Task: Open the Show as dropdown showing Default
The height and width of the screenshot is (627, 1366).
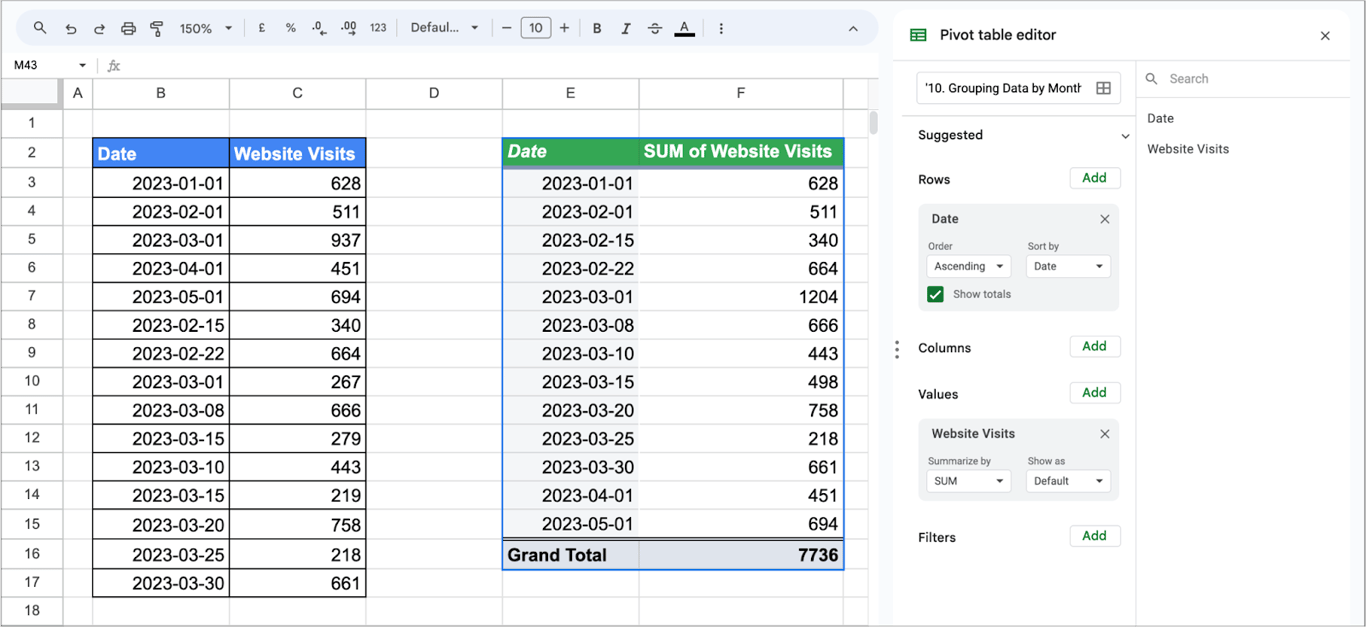Action: (x=1068, y=481)
